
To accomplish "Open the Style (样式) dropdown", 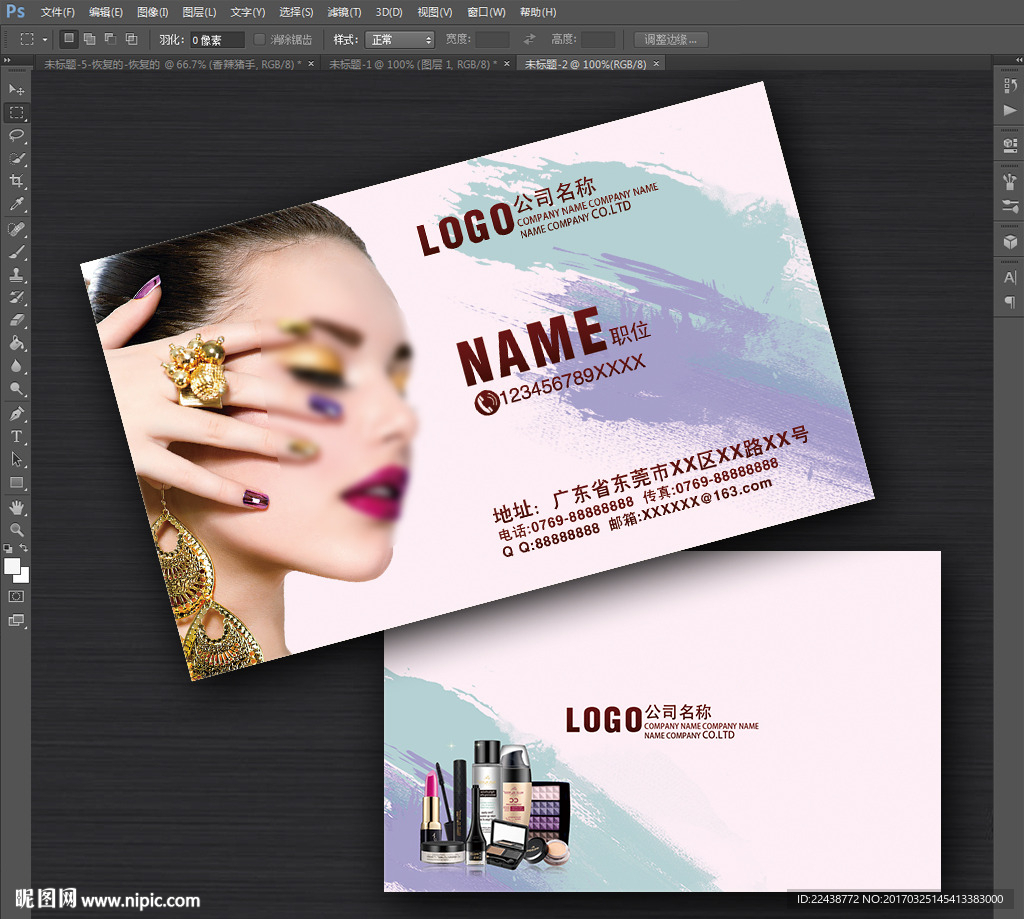I will tap(399, 40).
